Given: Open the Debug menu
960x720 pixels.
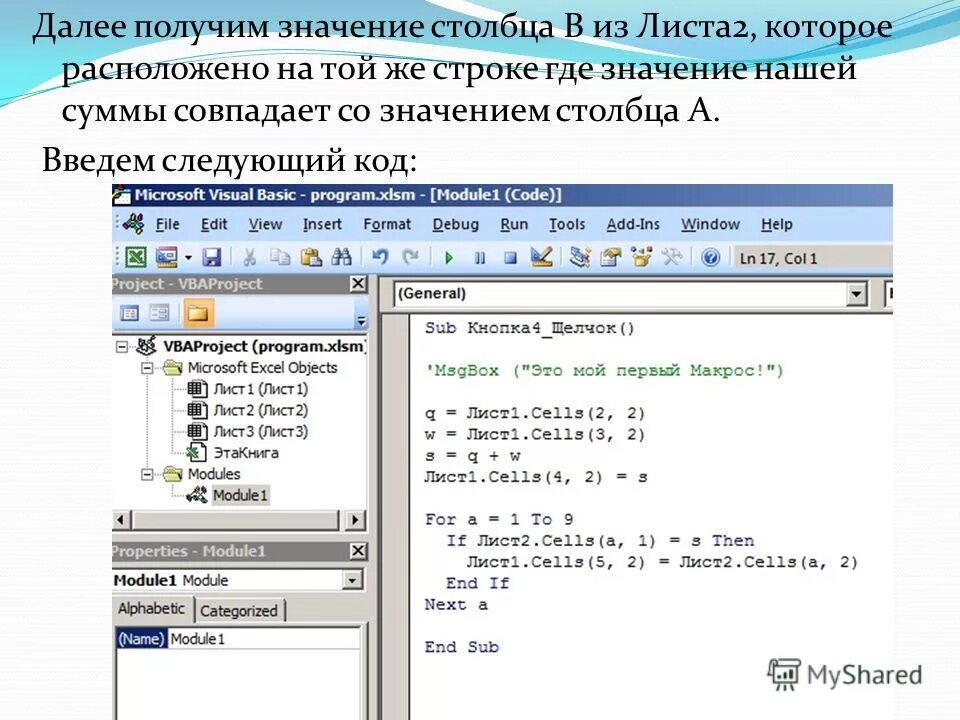Looking at the screenshot, I should [454, 224].
